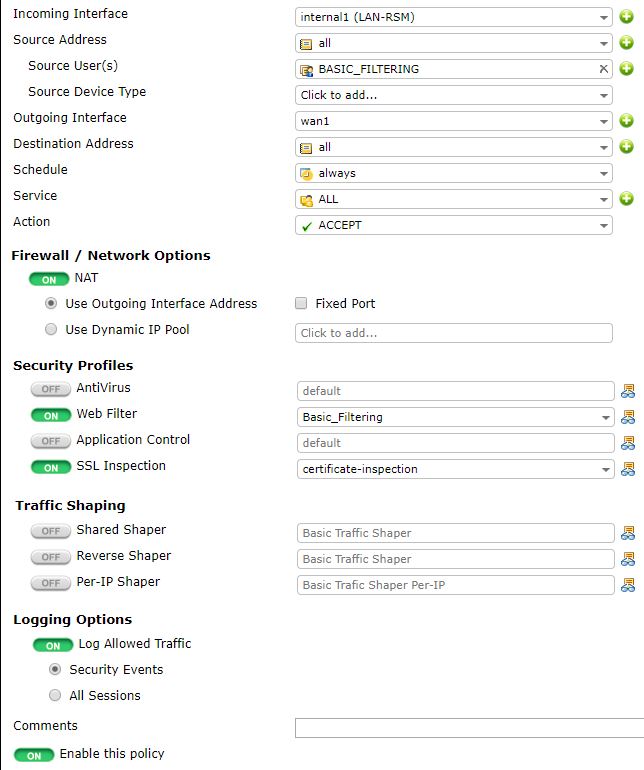Open the Action ACCEPT dropdown
644x770 pixels.
454,226
